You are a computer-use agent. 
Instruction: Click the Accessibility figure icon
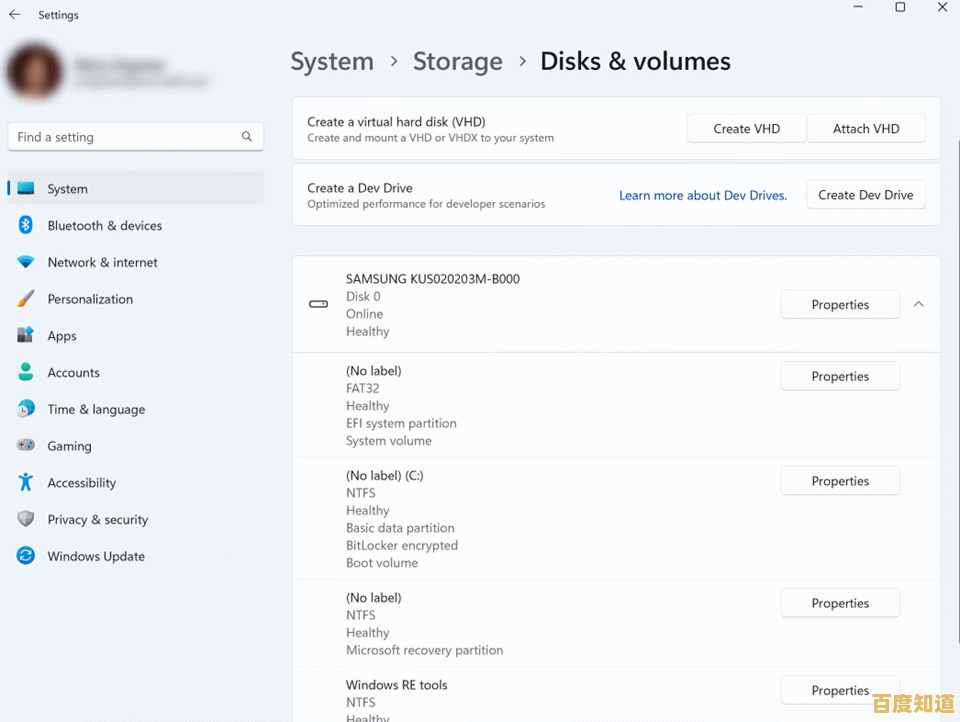26,483
